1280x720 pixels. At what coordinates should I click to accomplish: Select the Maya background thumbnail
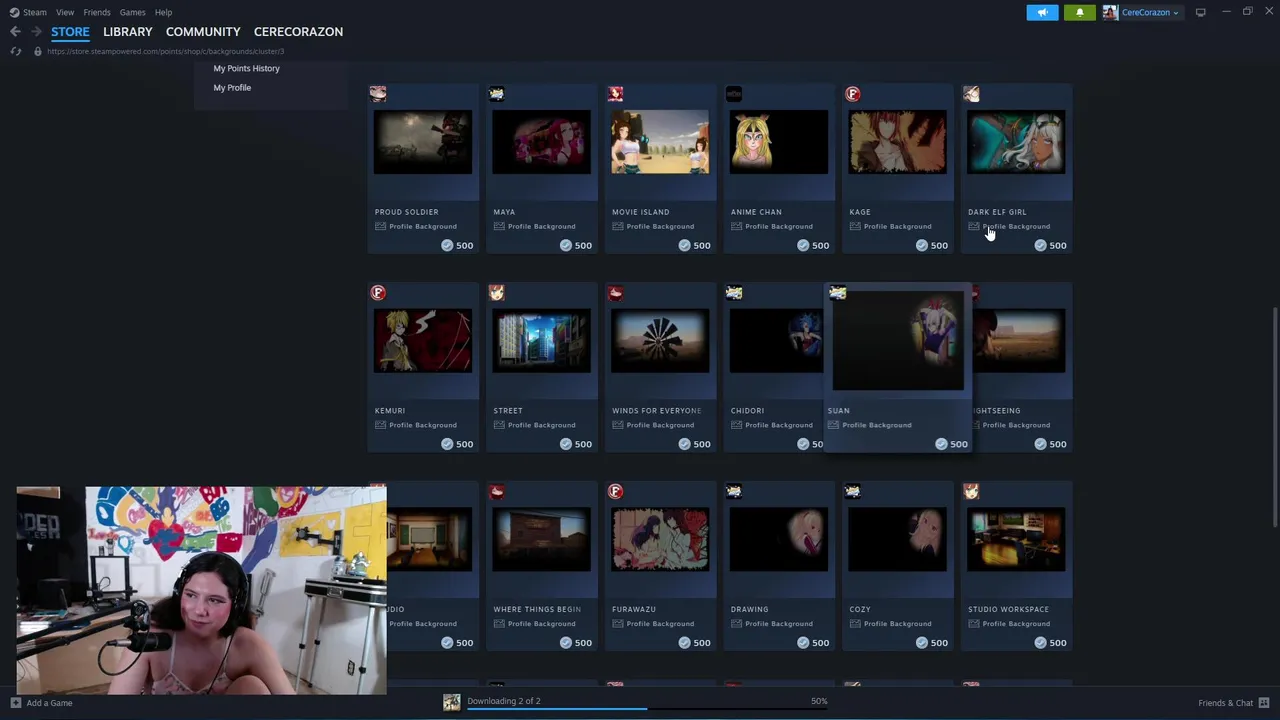pos(541,142)
